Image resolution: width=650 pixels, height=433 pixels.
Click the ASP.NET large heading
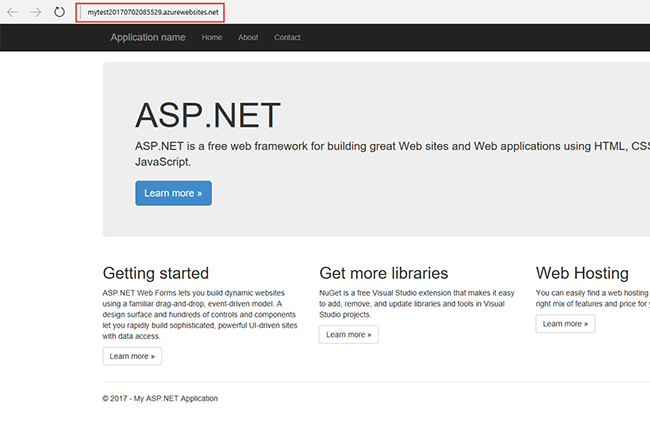(208, 115)
